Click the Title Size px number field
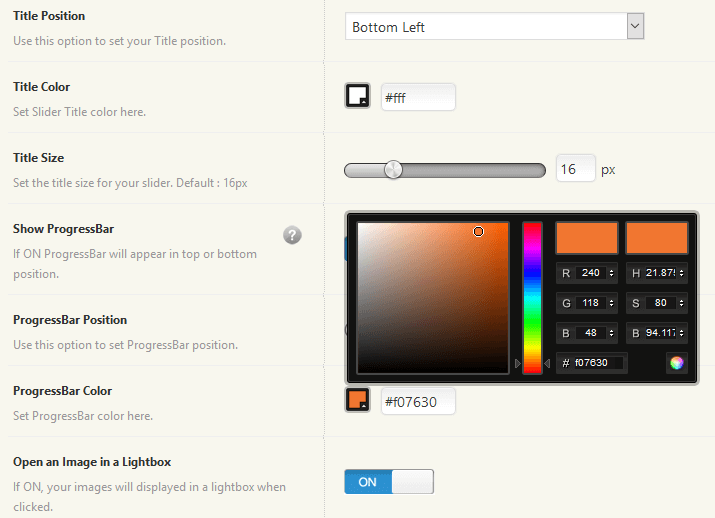This screenshot has width=715, height=518. coord(574,170)
